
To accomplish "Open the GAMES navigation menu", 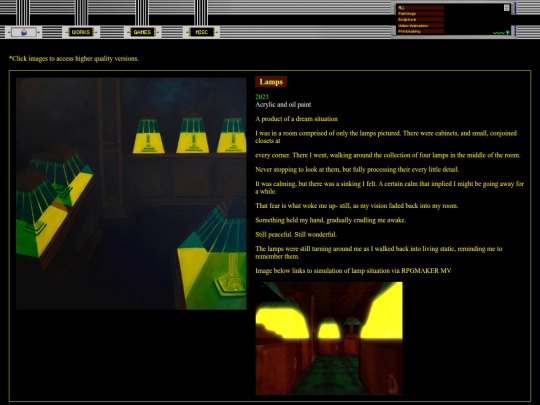I will pos(142,32).
